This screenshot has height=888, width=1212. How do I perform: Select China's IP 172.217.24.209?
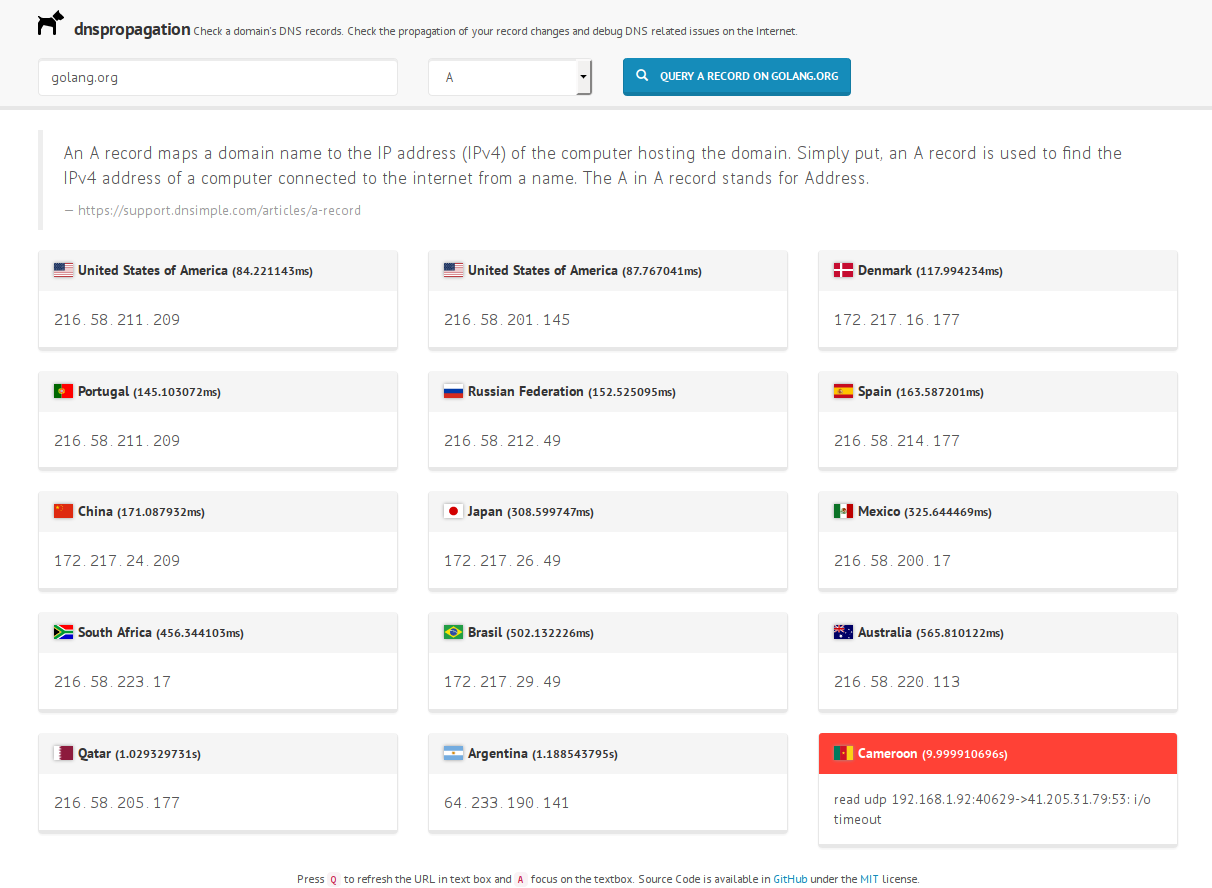click(x=117, y=561)
